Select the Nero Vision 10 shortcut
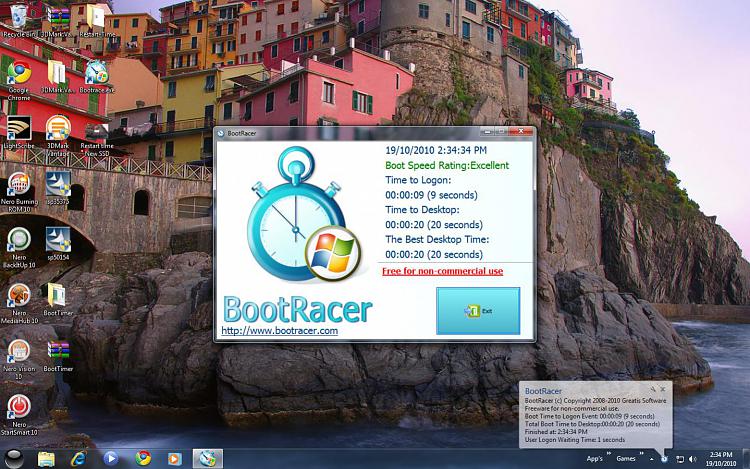The image size is (750, 469). [x=19, y=359]
